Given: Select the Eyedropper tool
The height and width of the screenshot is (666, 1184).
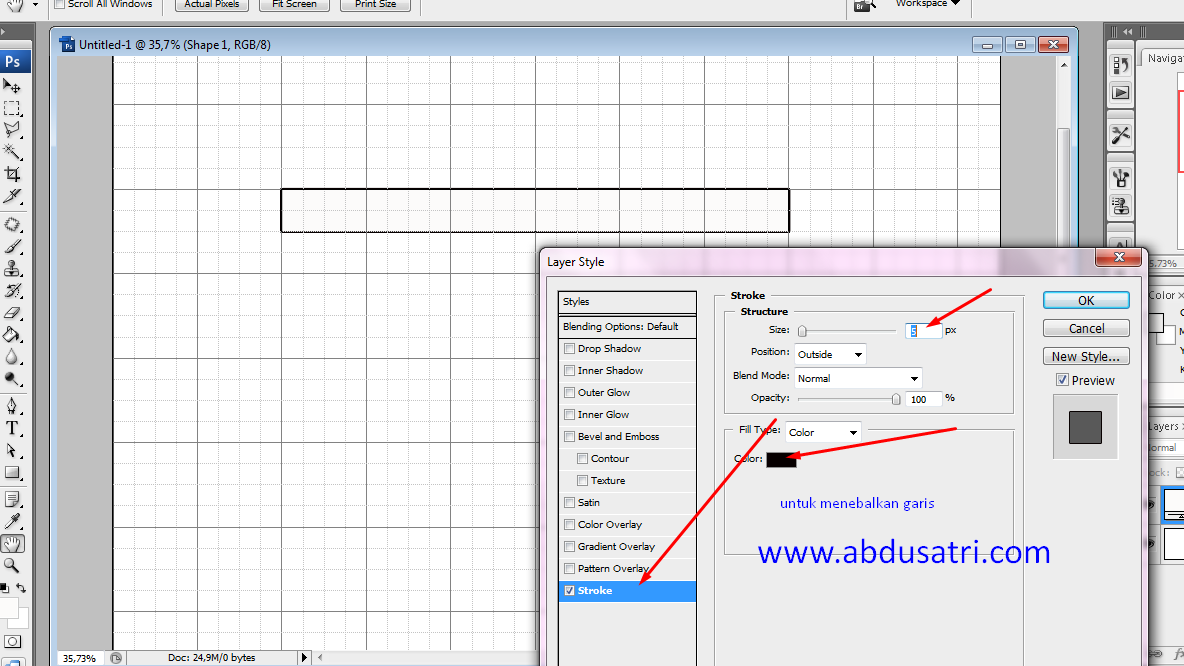Looking at the screenshot, I should pyautogui.click(x=12, y=522).
